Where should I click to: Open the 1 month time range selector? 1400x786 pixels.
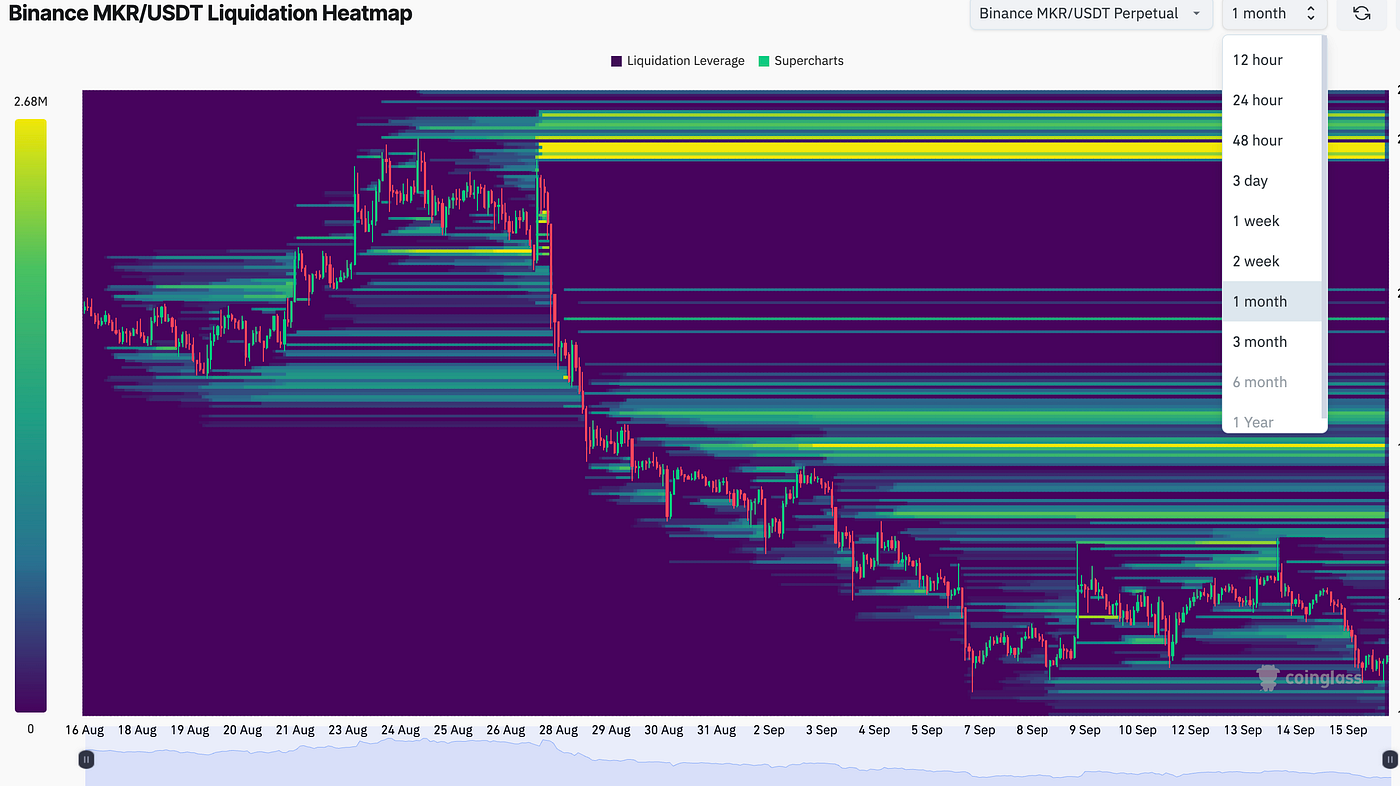[x=1274, y=13]
